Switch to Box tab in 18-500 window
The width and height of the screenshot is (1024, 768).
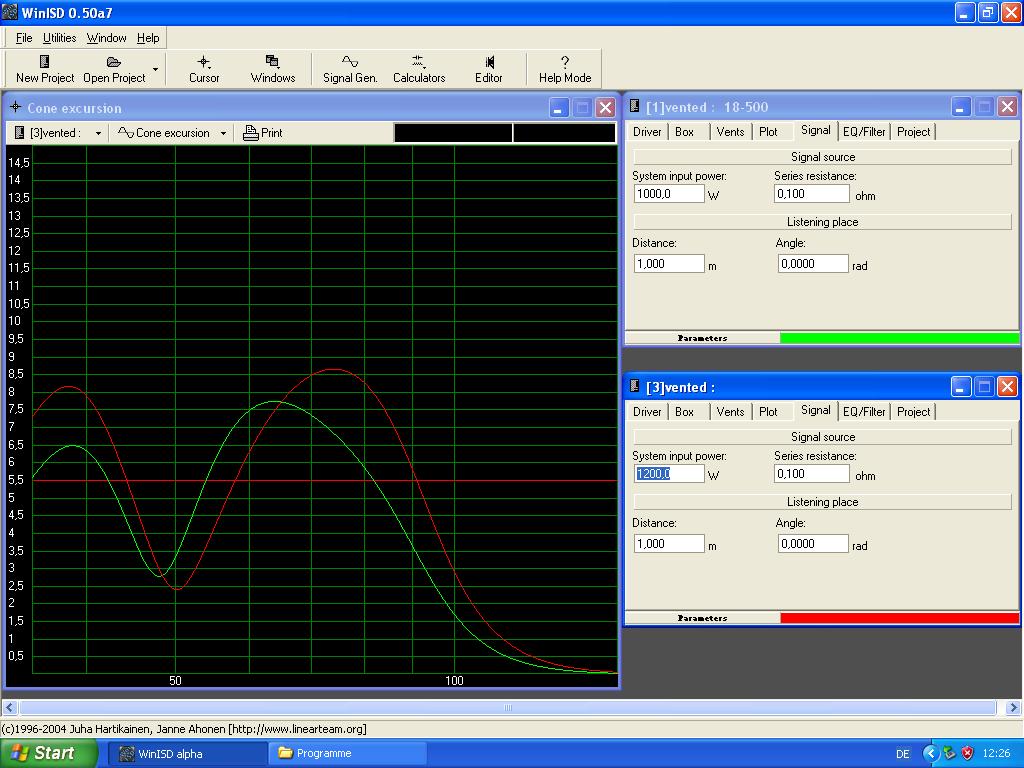[684, 132]
